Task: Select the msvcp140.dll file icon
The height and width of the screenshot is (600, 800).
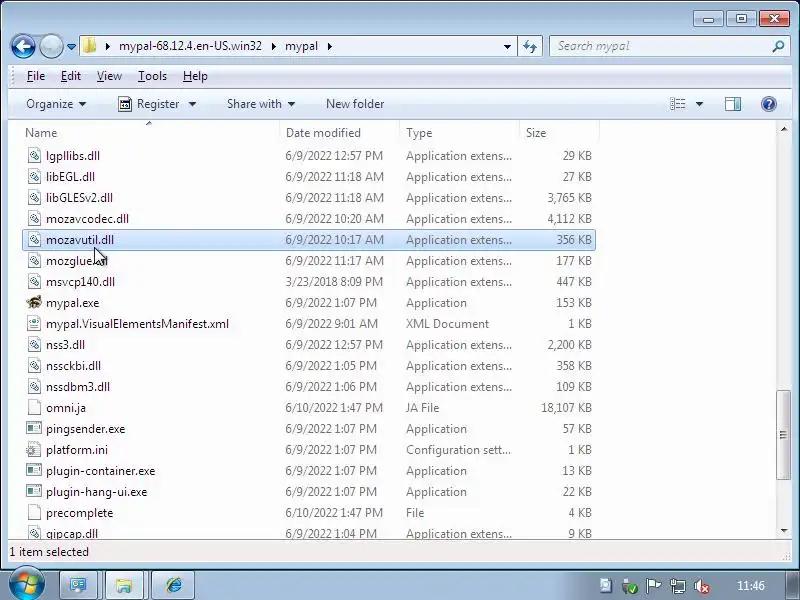Action: pyautogui.click(x=34, y=282)
